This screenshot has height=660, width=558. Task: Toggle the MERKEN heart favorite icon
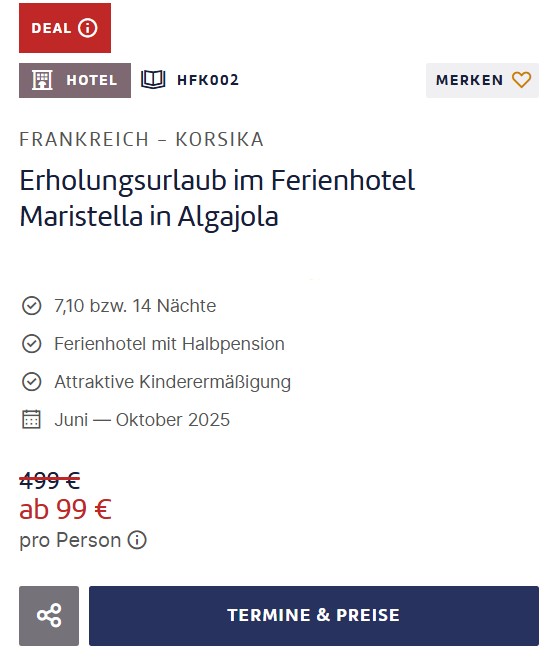[x=521, y=80]
